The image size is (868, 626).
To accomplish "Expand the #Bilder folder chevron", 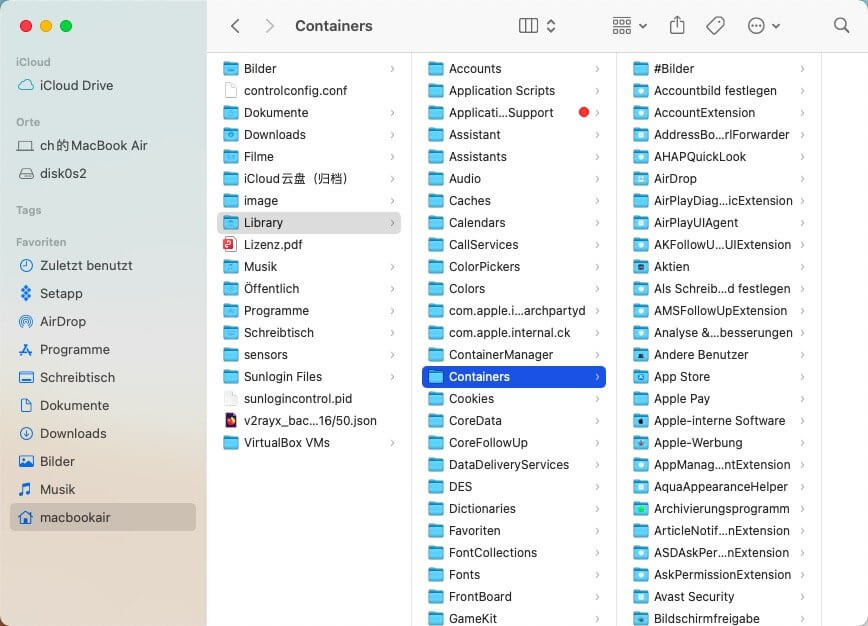I will click(x=802, y=69).
